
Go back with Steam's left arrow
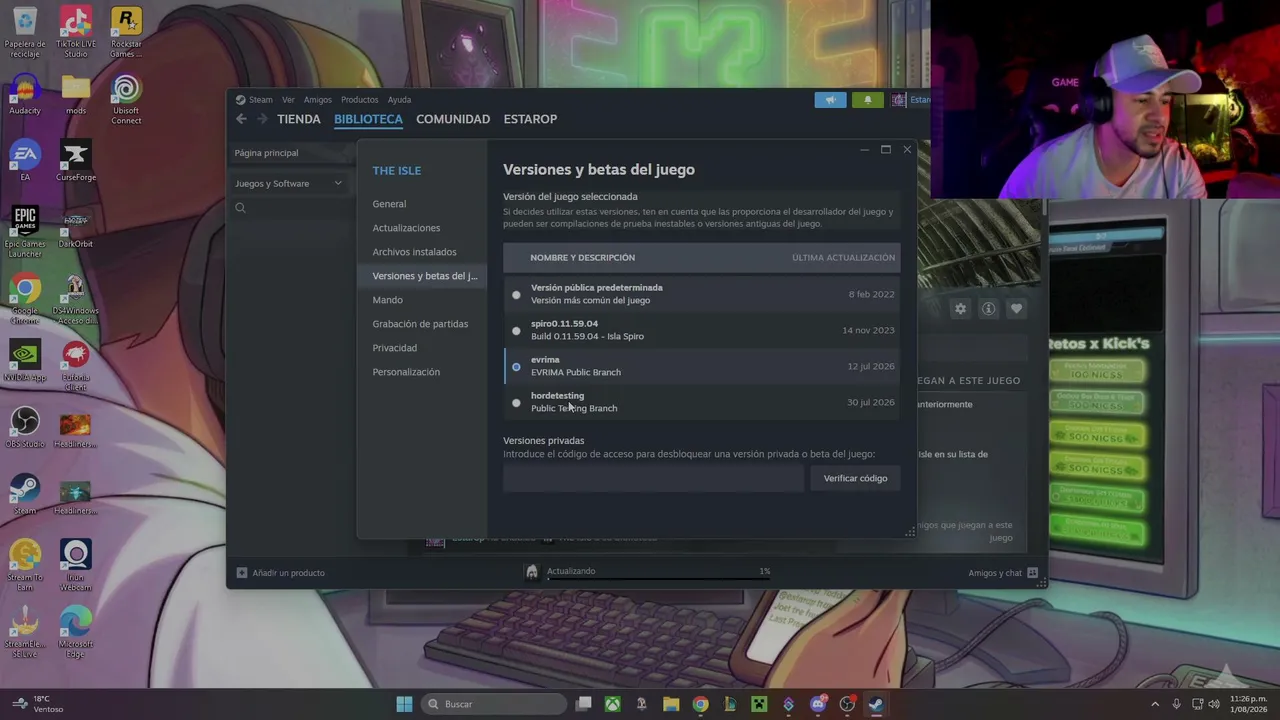[241, 119]
